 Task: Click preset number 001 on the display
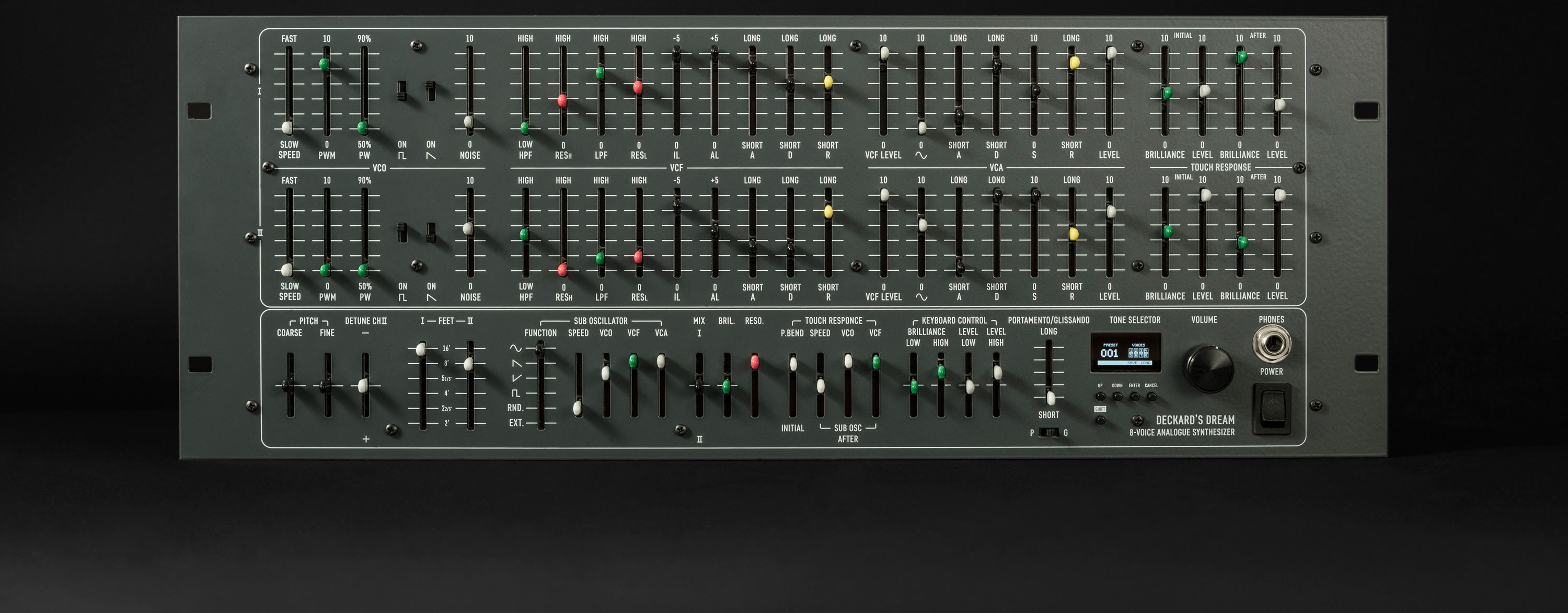pyautogui.click(x=1109, y=353)
